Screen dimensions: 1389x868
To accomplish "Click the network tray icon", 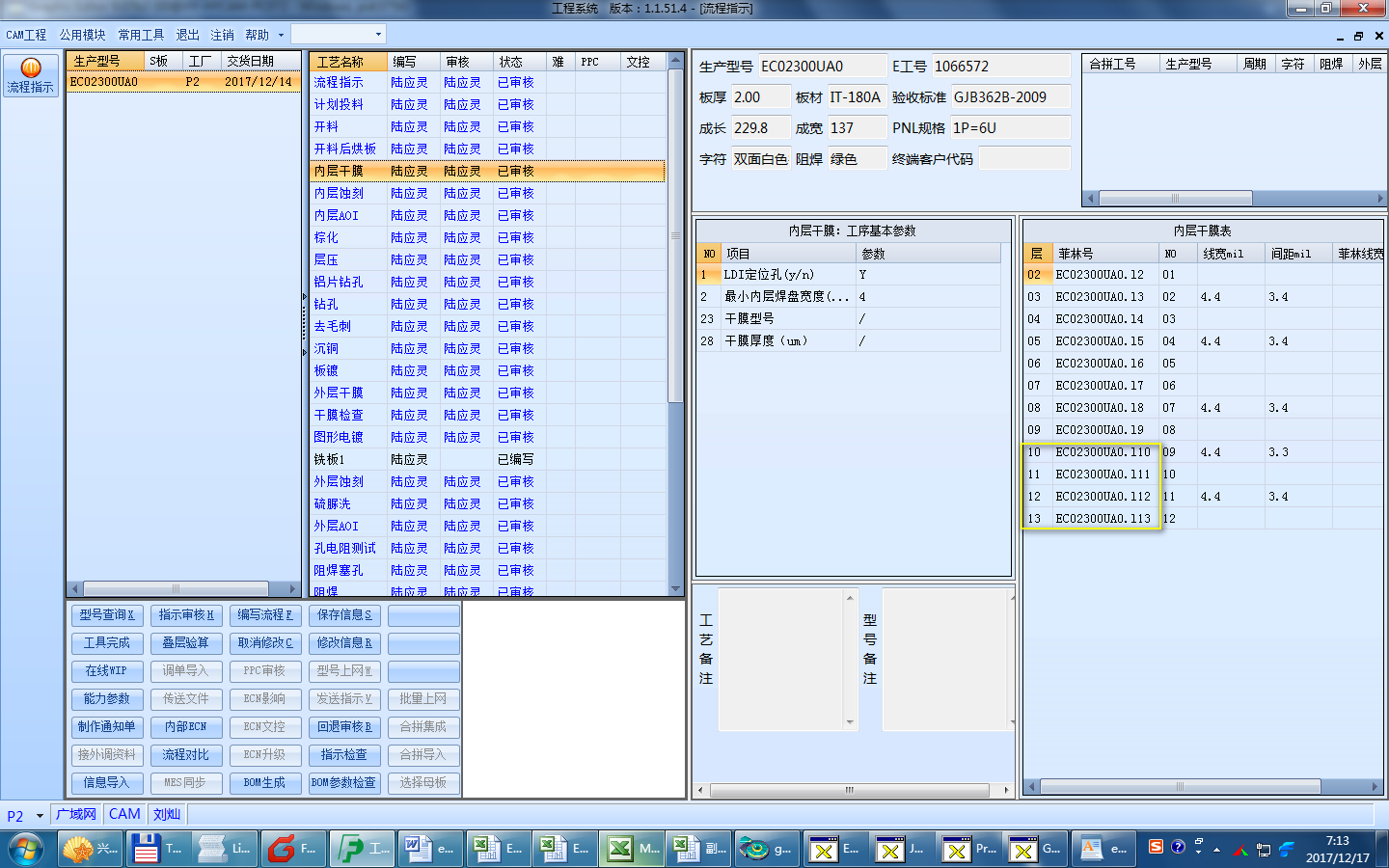I will (x=1263, y=850).
